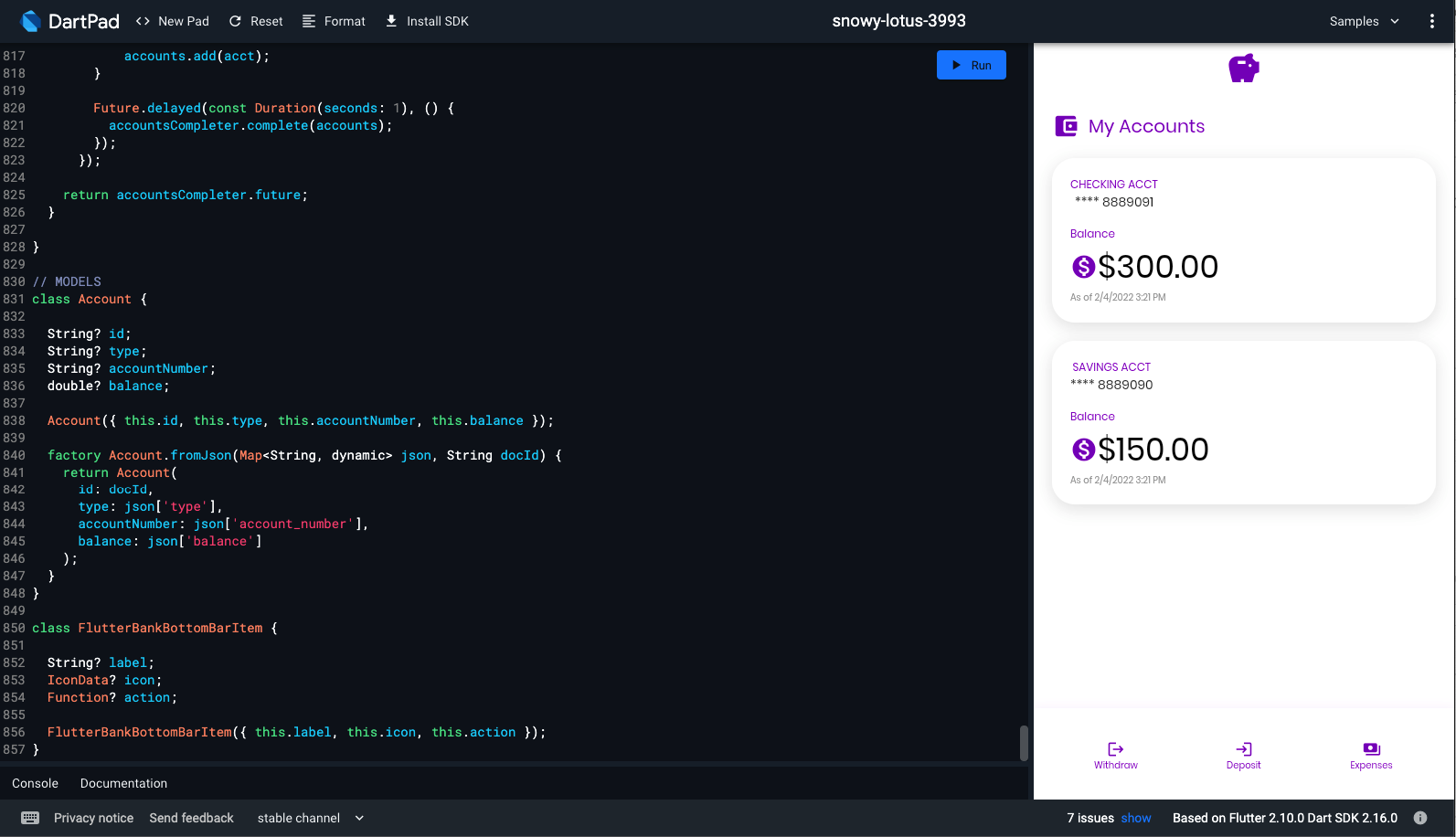The width and height of the screenshot is (1456, 837).
Task: Click the '// MODELS' comment line
Action: click(x=67, y=281)
